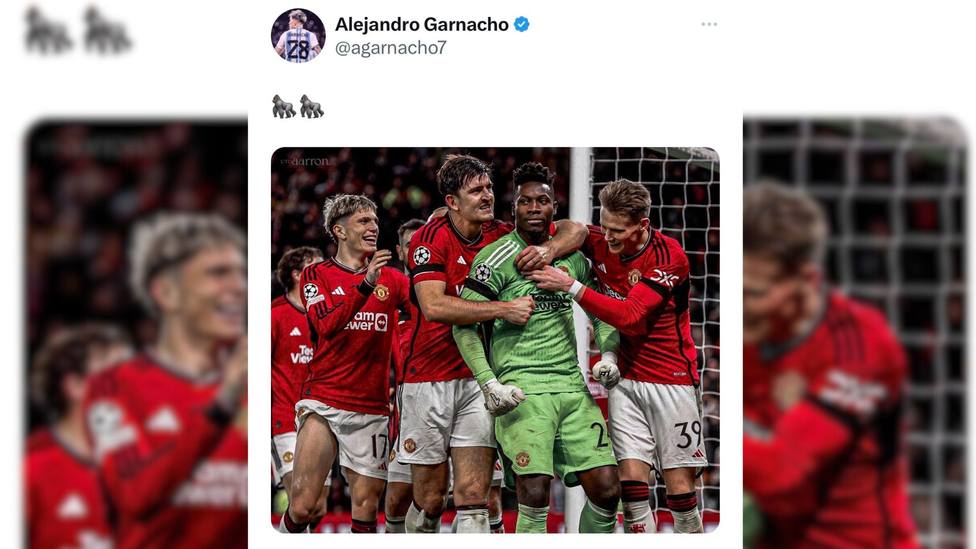
Task: Click the number 17 on the white shorts
Action: tap(379, 445)
